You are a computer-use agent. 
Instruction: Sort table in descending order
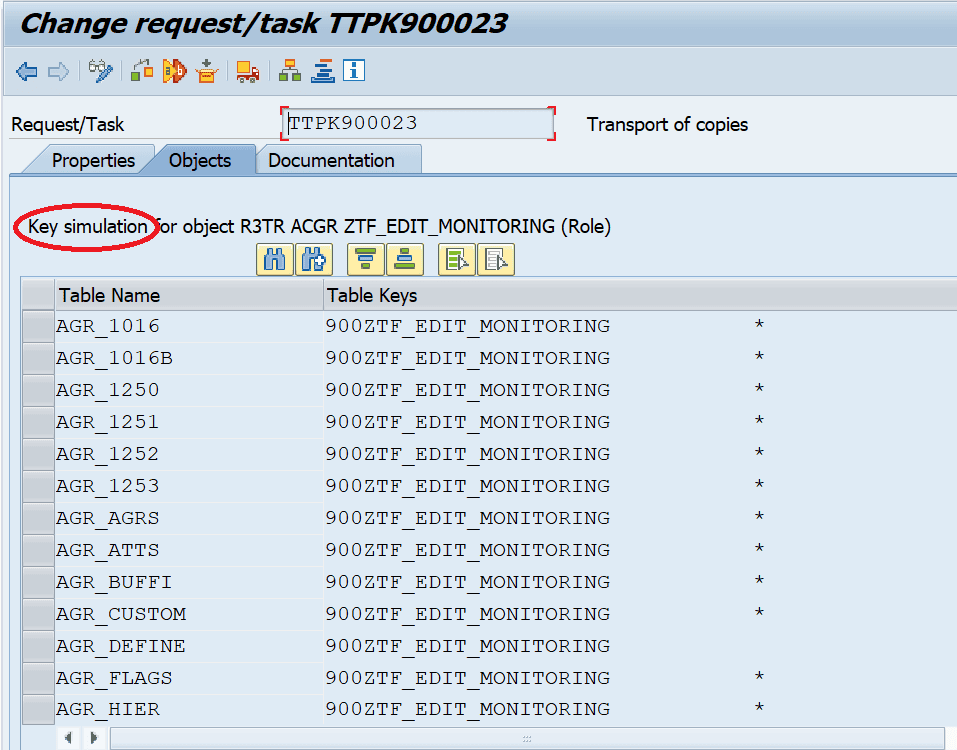point(405,260)
